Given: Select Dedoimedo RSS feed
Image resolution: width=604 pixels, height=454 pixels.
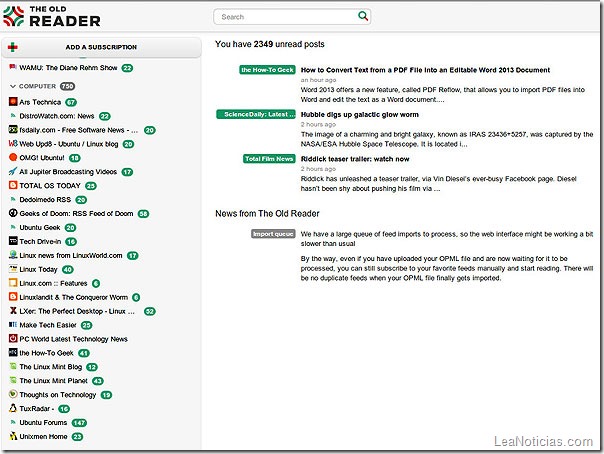Looking at the screenshot, I should point(45,199).
